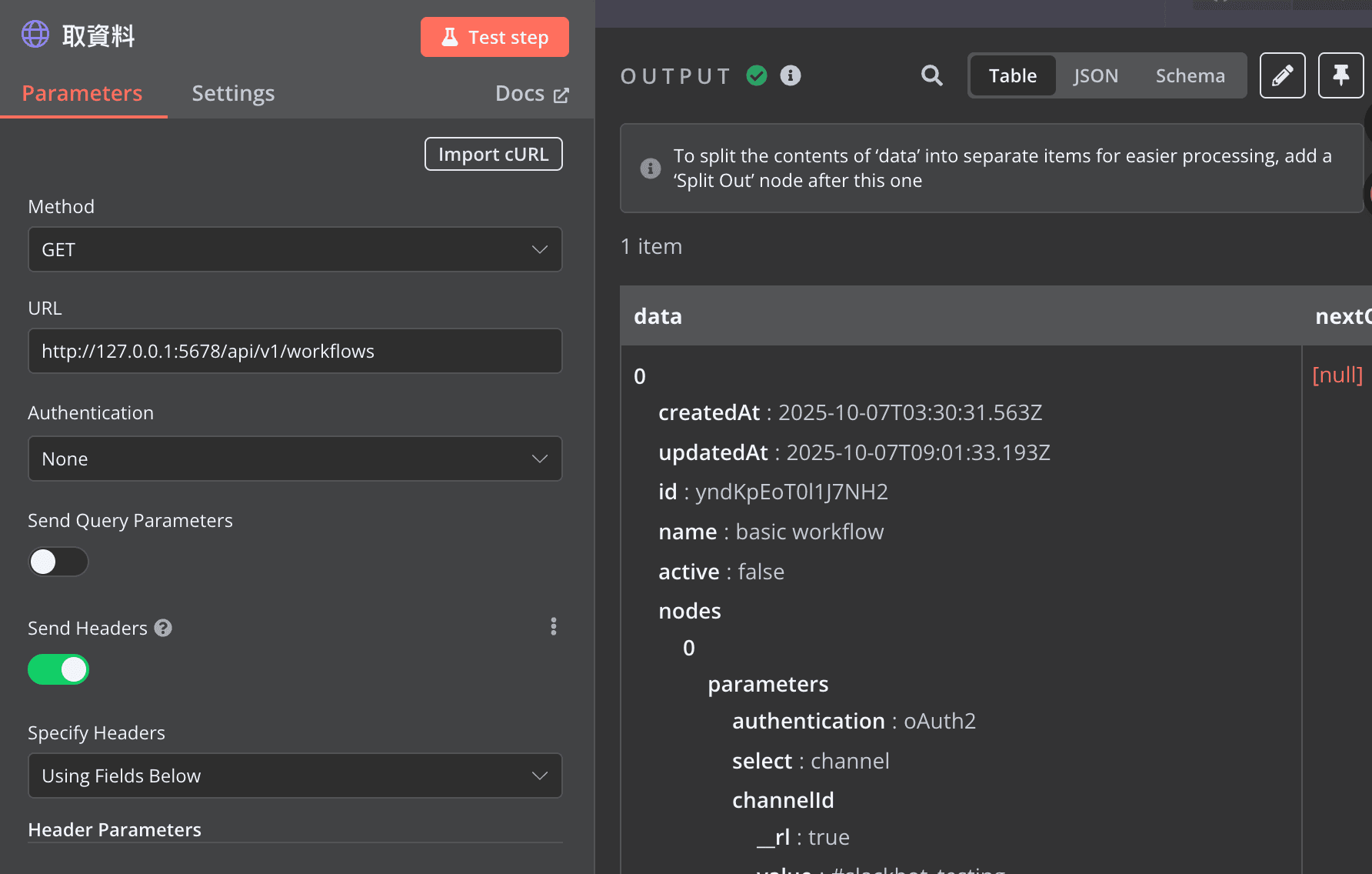Image resolution: width=1372 pixels, height=874 pixels.
Task: Click the info icon next to OUTPUT
Action: 791,75
